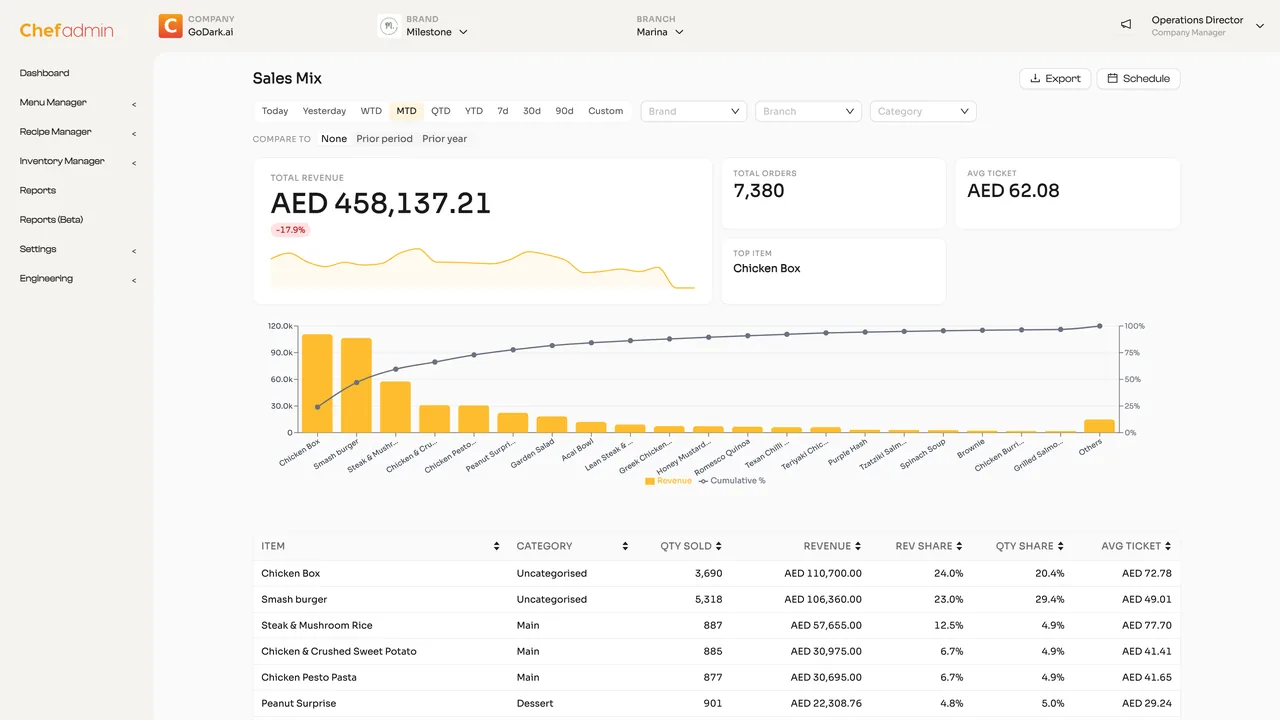Click the Dessert category cell

(535, 703)
